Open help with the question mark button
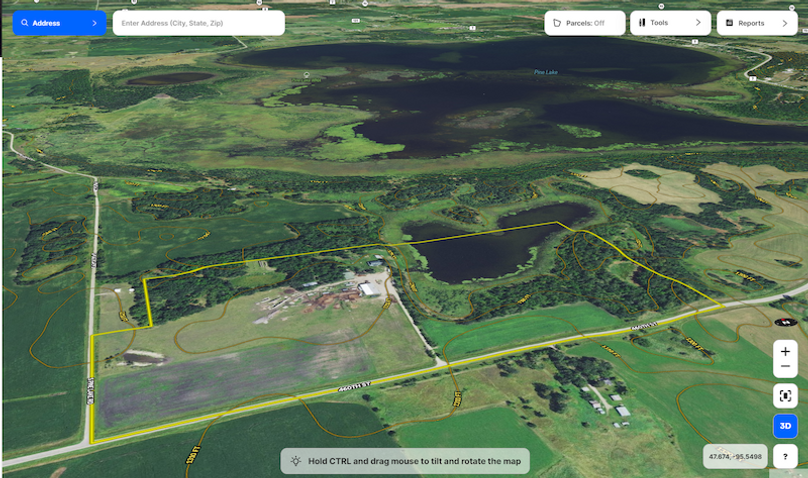Screen dimensions: 808x478 coord(785,456)
